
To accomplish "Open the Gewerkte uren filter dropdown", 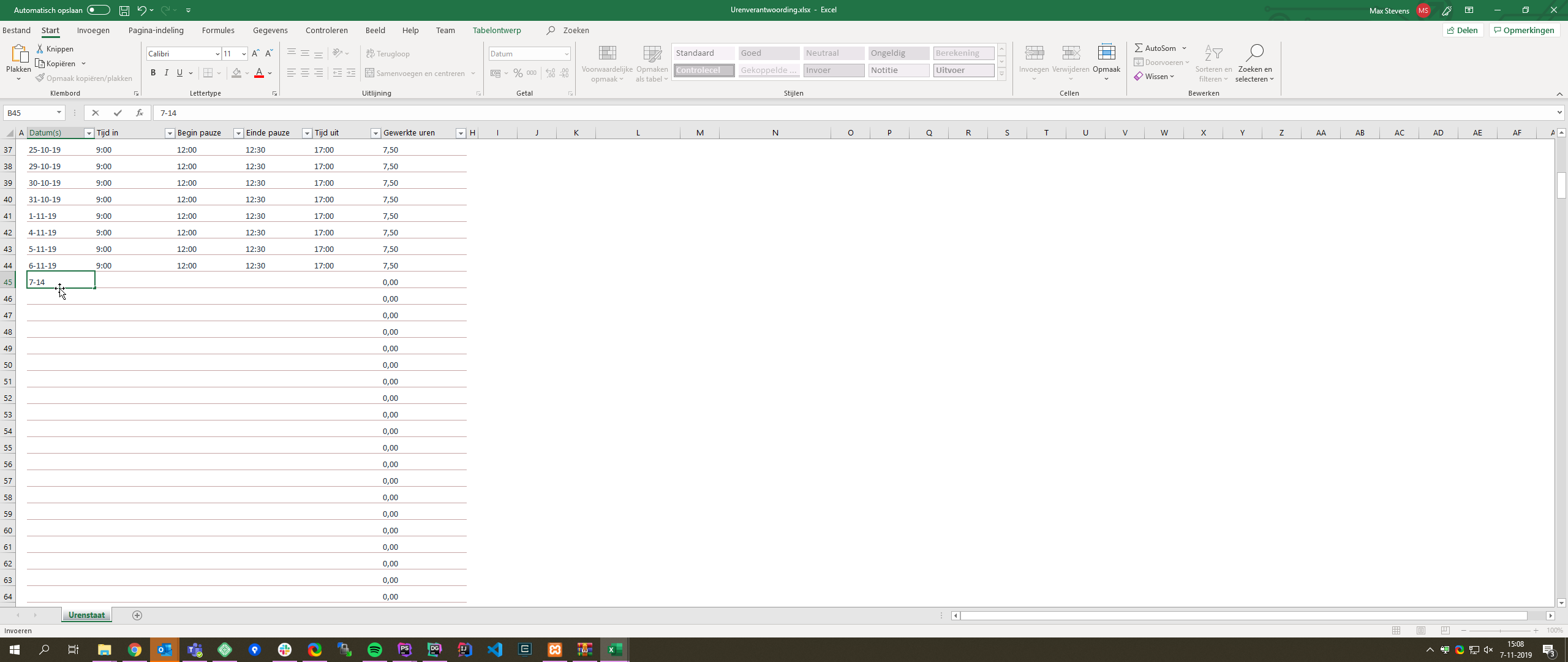I will pos(461,133).
